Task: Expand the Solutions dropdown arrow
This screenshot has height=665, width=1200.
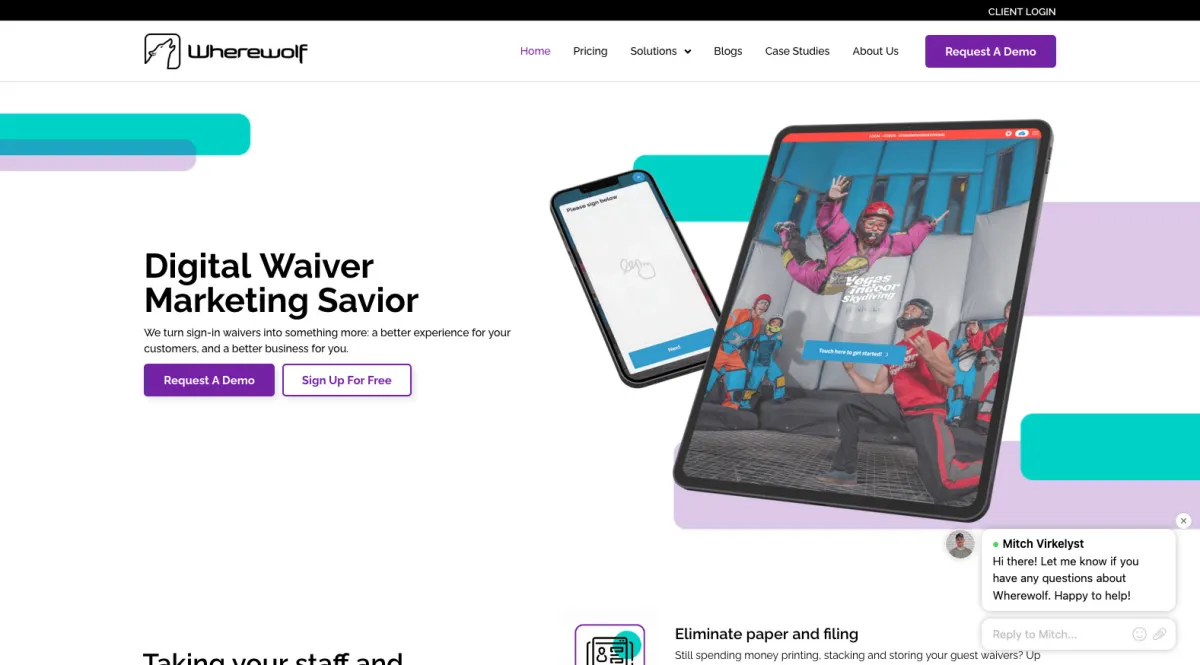Action: point(687,52)
